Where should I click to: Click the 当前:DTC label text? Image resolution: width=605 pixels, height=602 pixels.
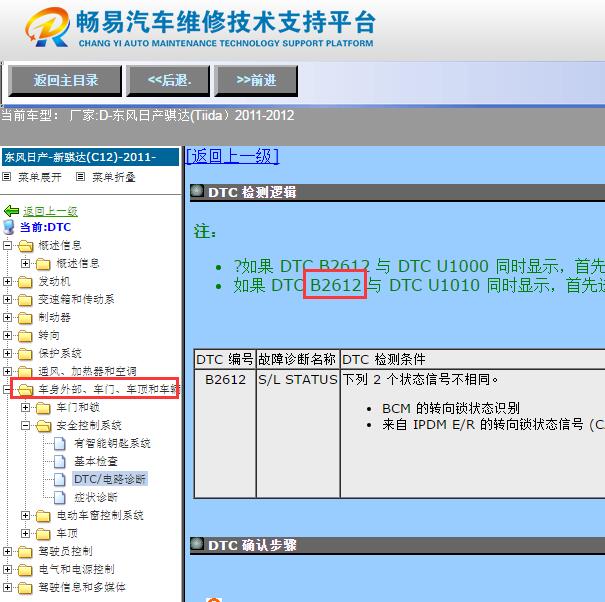point(45,227)
